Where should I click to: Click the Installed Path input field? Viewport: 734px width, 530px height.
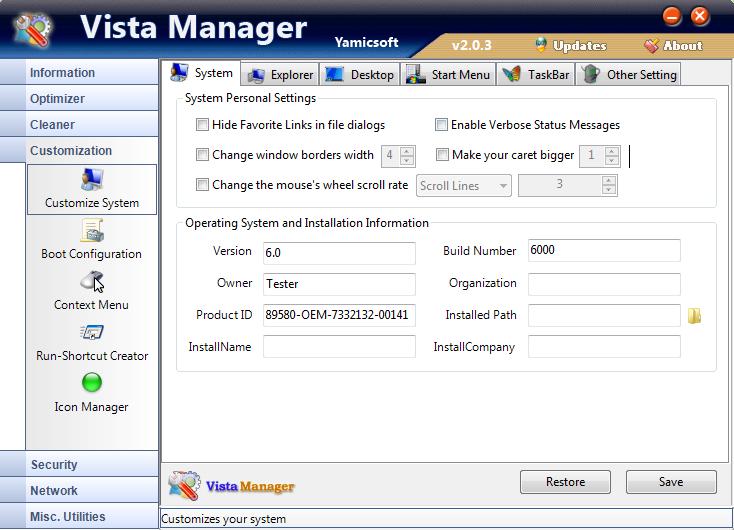pyautogui.click(x=604, y=315)
